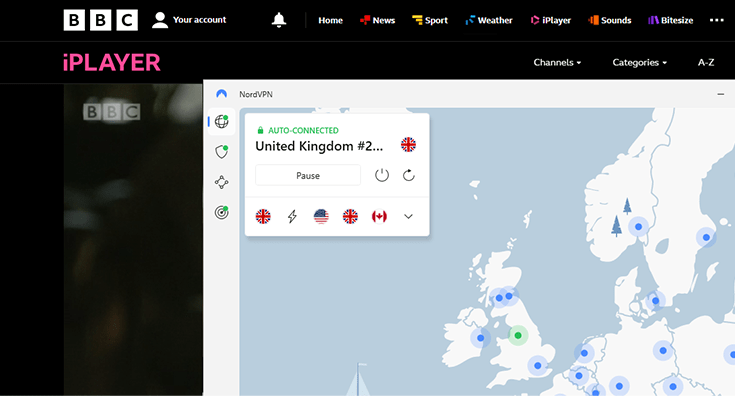Open BBC Bitesize section
This screenshot has width=735, height=396.
coord(670,20)
